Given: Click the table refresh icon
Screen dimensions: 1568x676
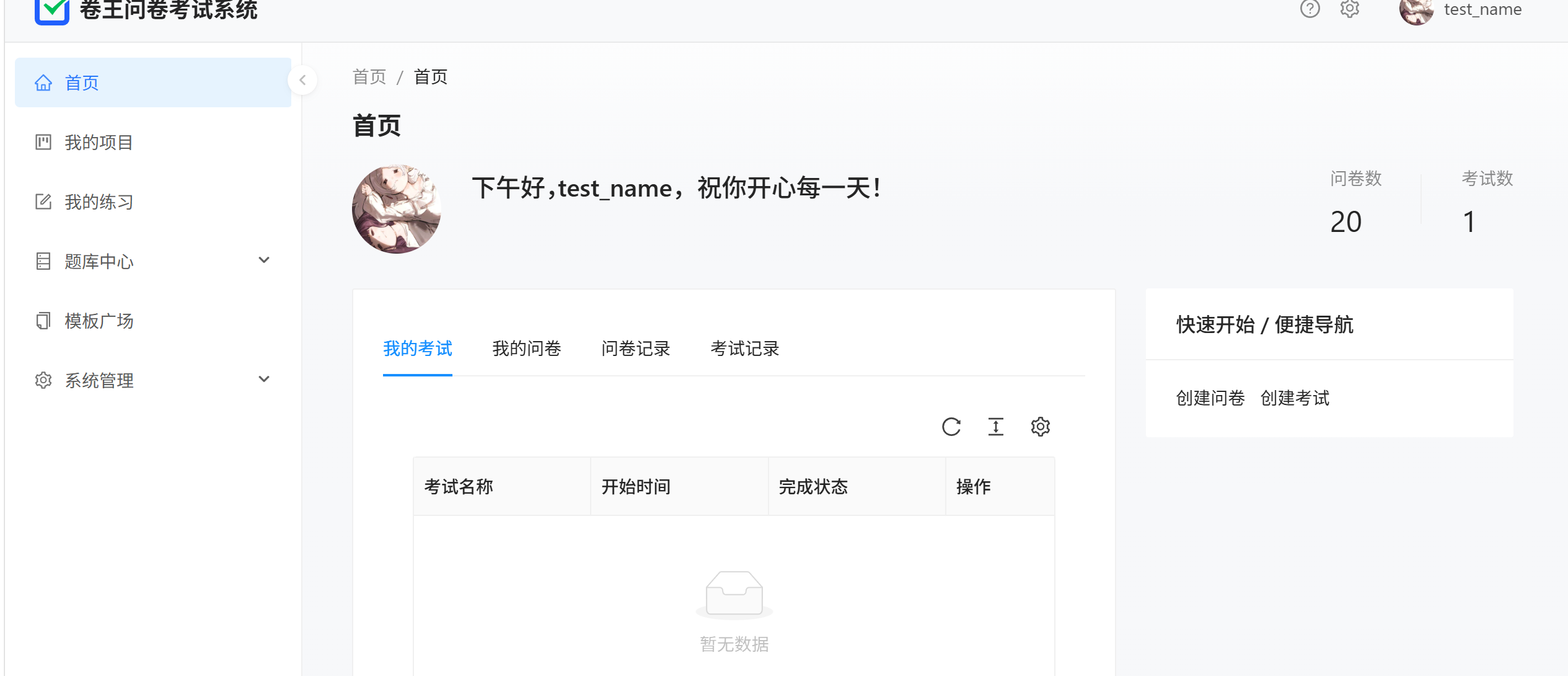Looking at the screenshot, I should [x=951, y=427].
